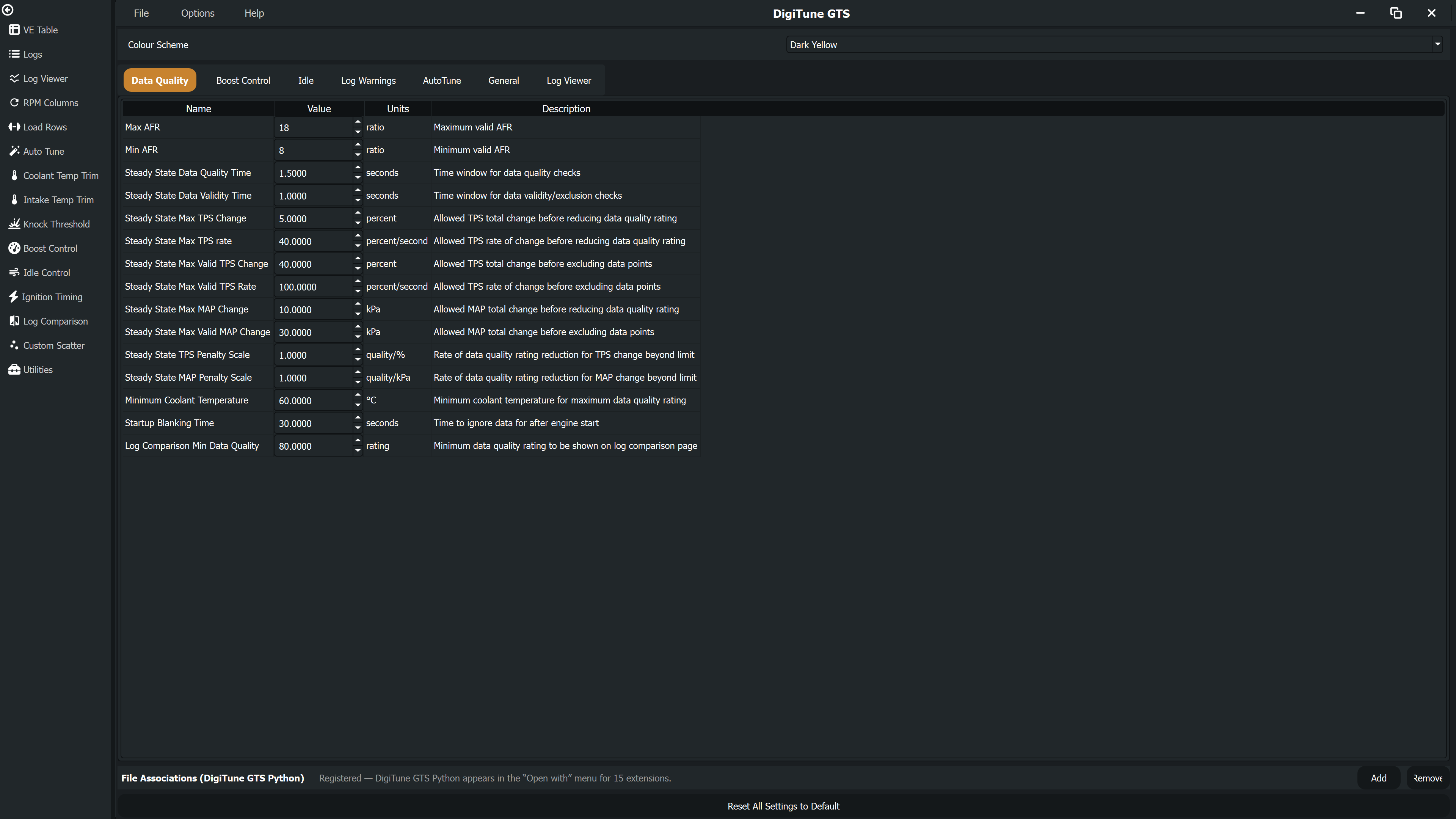
Task: Click Min AFR value field
Action: (314, 151)
